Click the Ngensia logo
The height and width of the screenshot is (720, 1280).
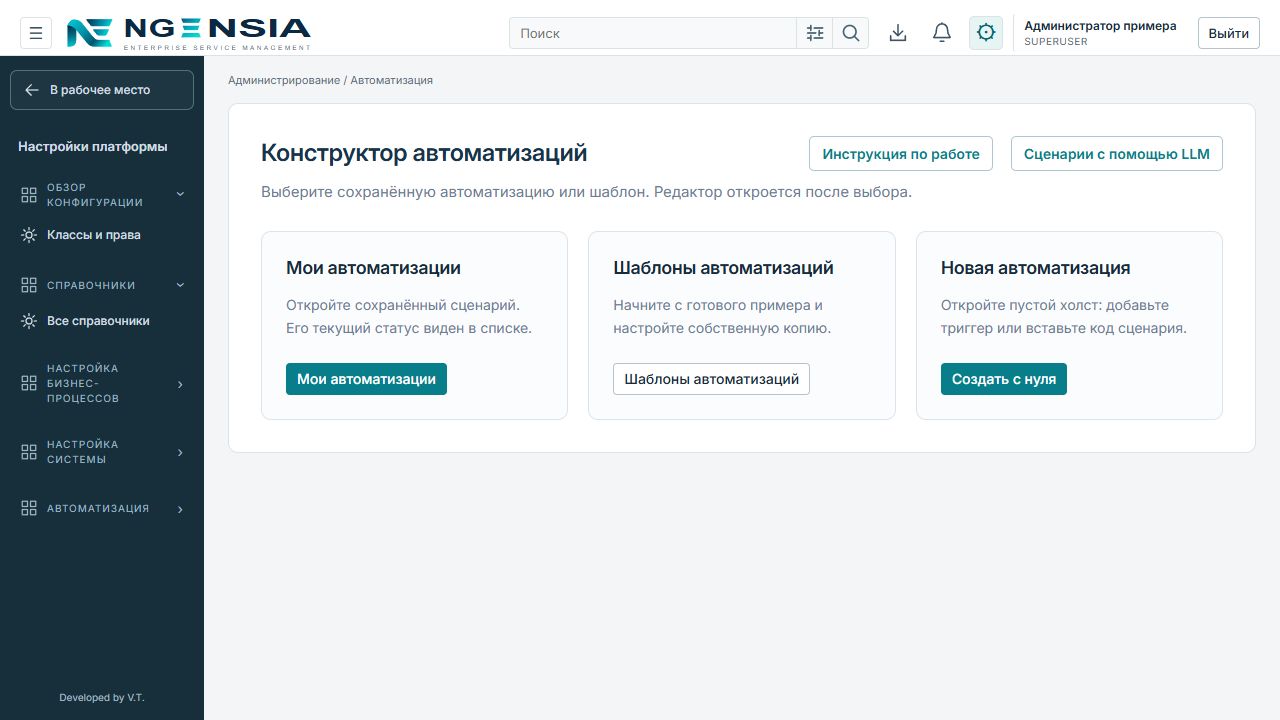[188, 33]
